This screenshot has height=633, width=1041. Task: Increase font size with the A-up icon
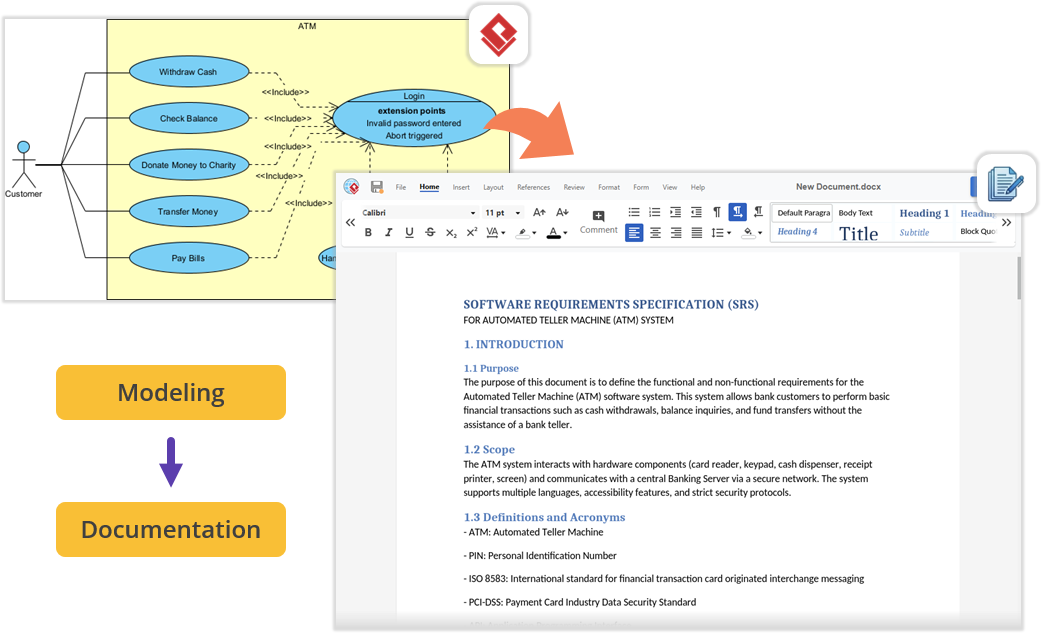tap(539, 213)
